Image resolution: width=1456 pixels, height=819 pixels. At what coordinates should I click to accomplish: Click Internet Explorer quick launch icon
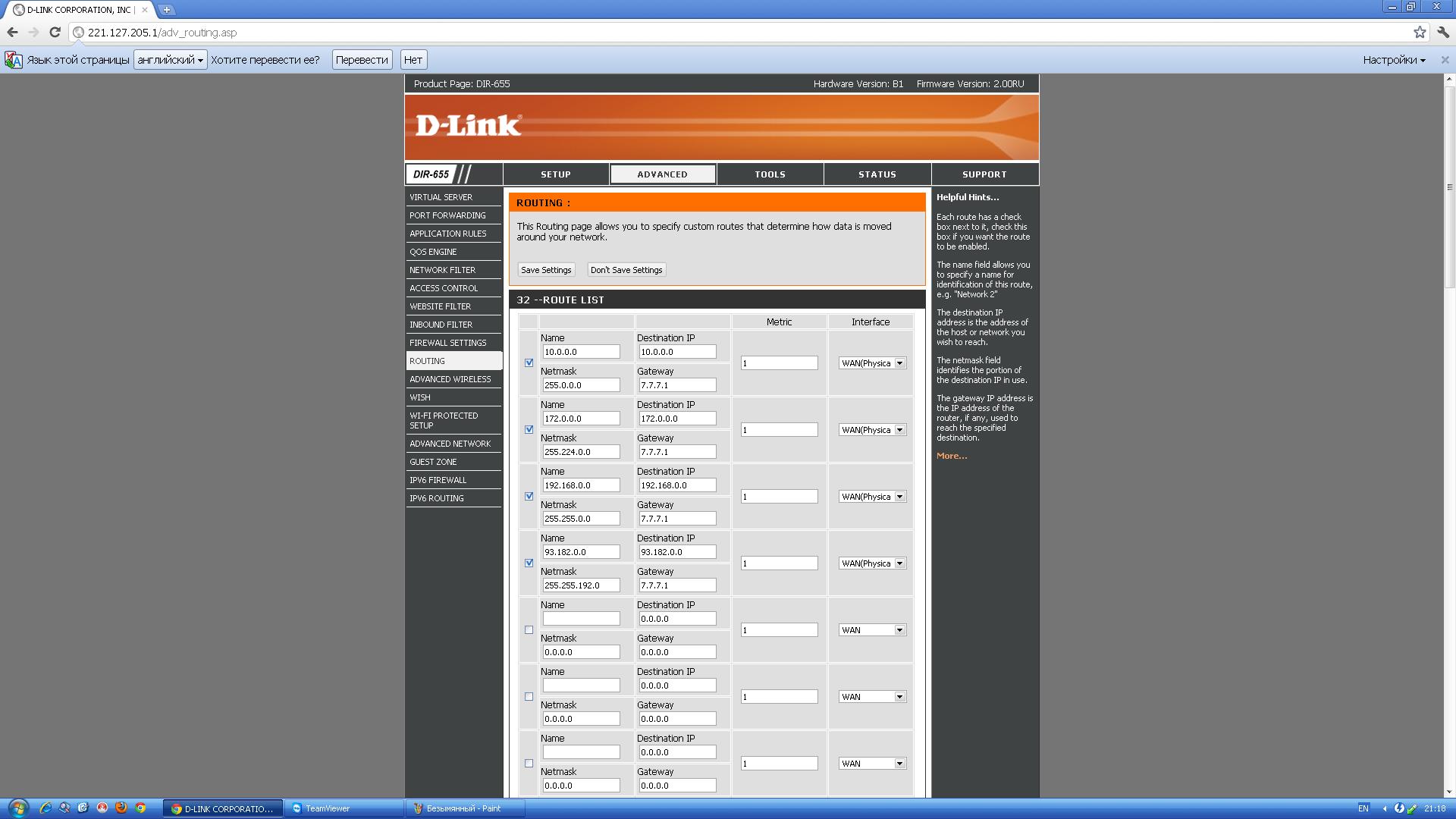pos(45,808)
